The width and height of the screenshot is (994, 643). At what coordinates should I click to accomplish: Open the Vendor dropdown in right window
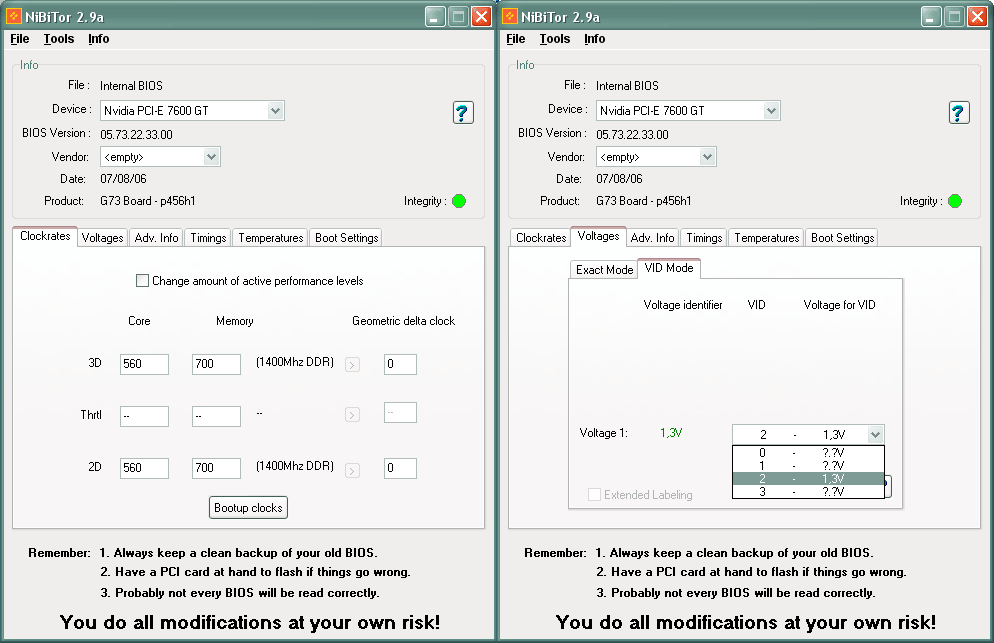[x=707, y=157]
